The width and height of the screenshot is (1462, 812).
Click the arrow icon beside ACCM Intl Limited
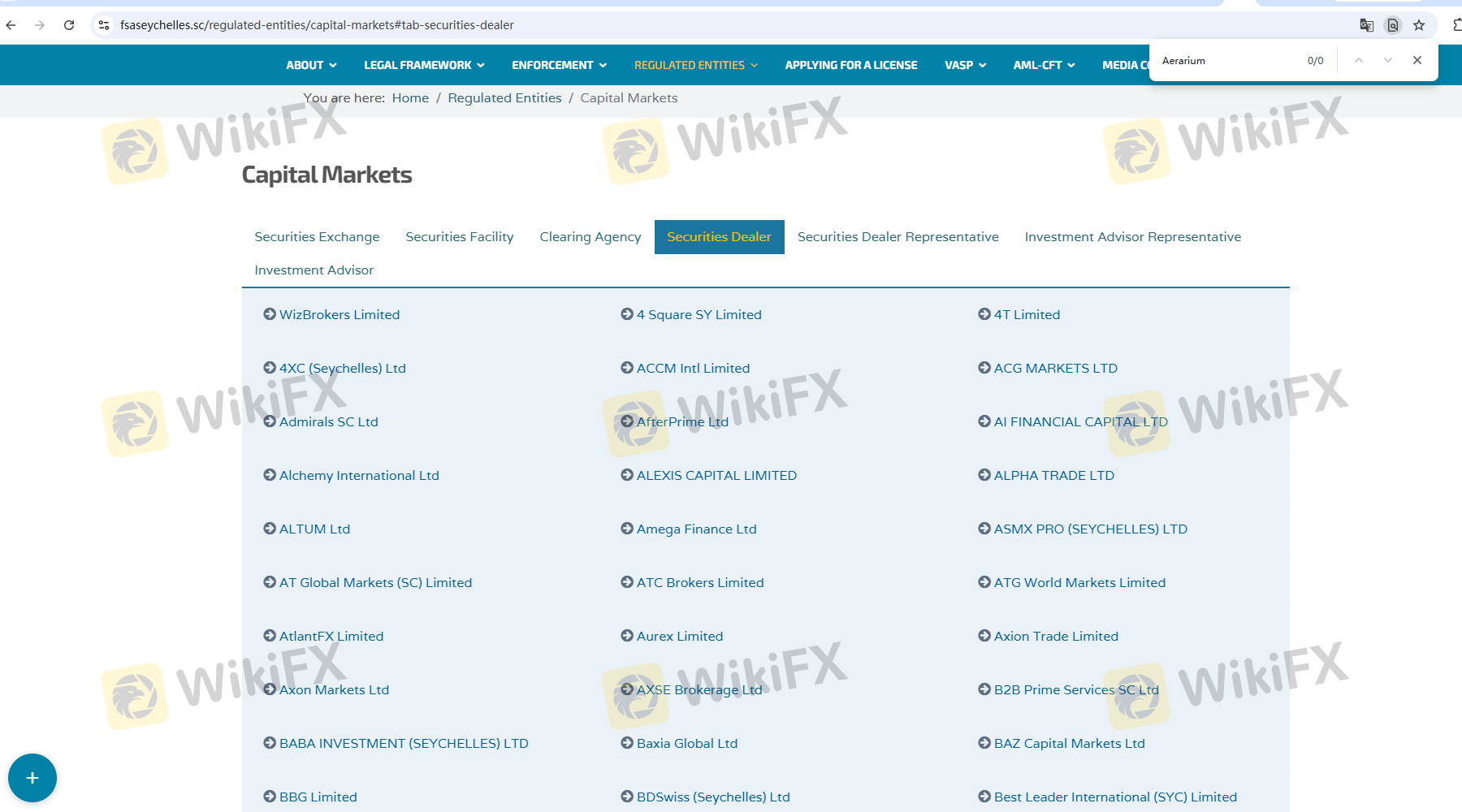tap(627, 368)
